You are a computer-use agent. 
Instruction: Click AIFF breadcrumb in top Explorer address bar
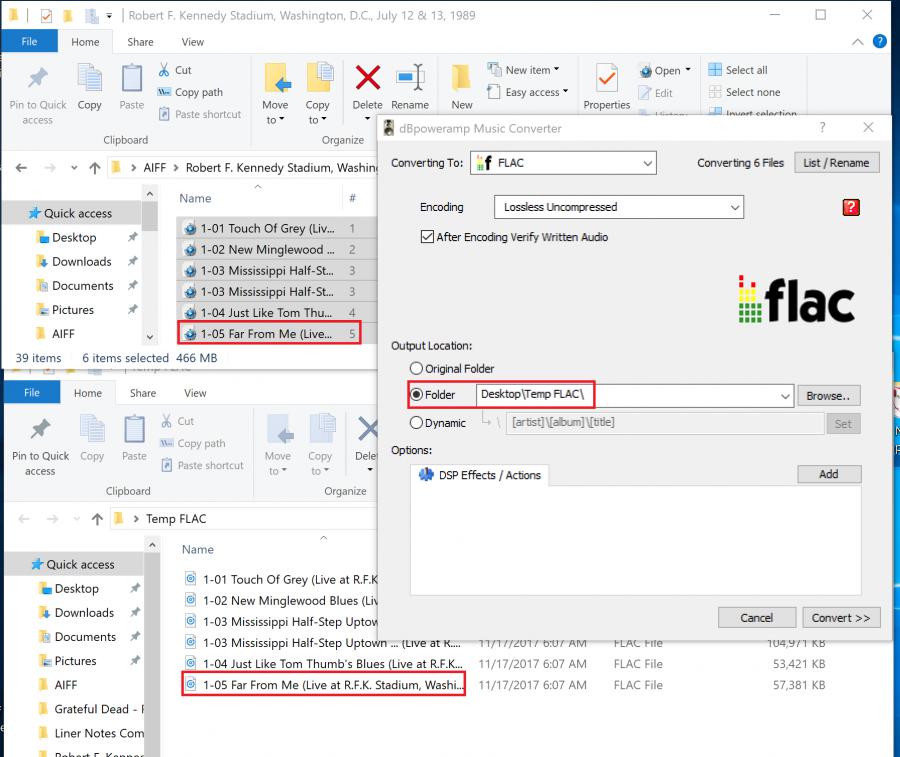click(x=154, y=168)
